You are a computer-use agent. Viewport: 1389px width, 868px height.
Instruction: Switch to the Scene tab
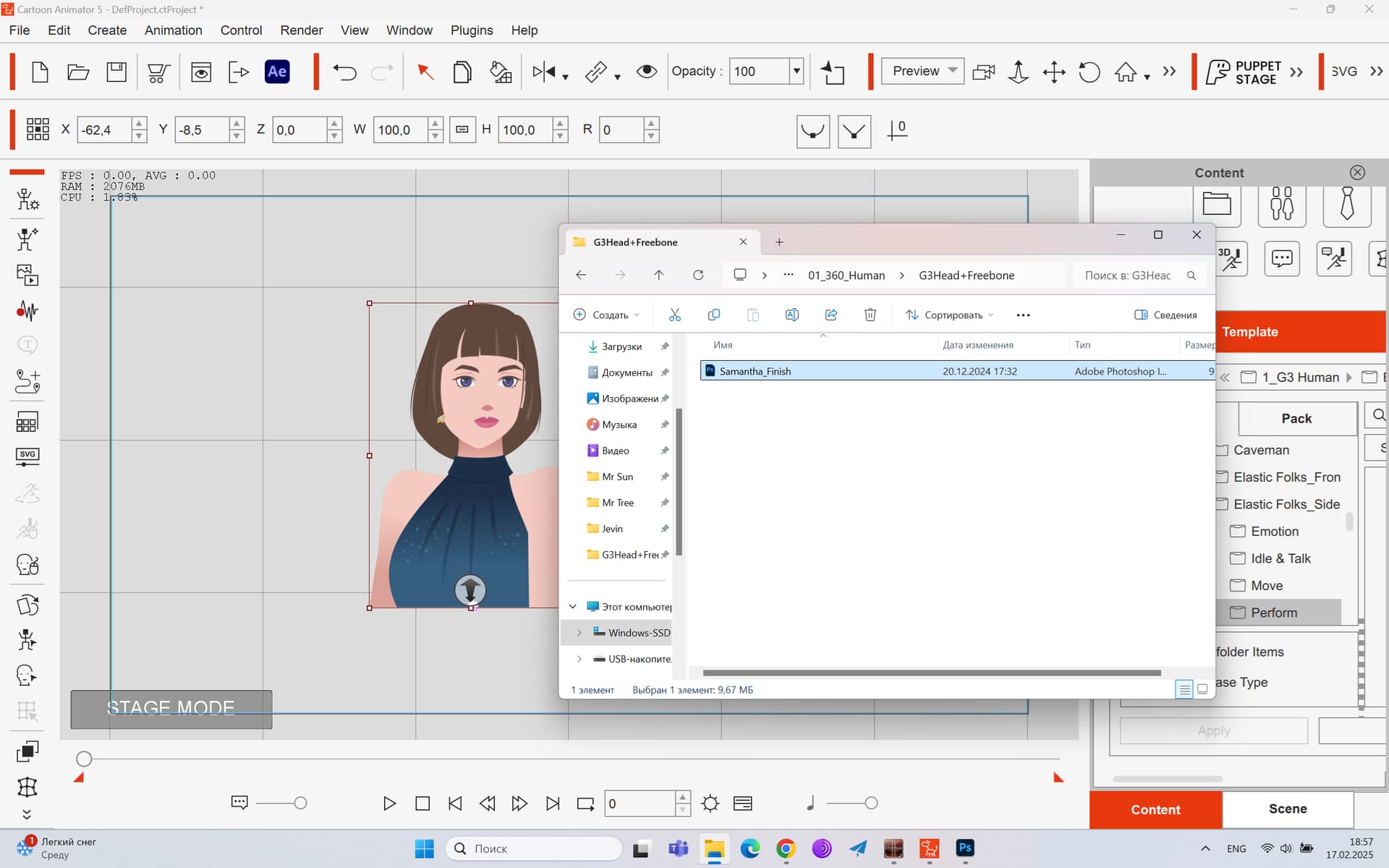(x=1288, y=809)
